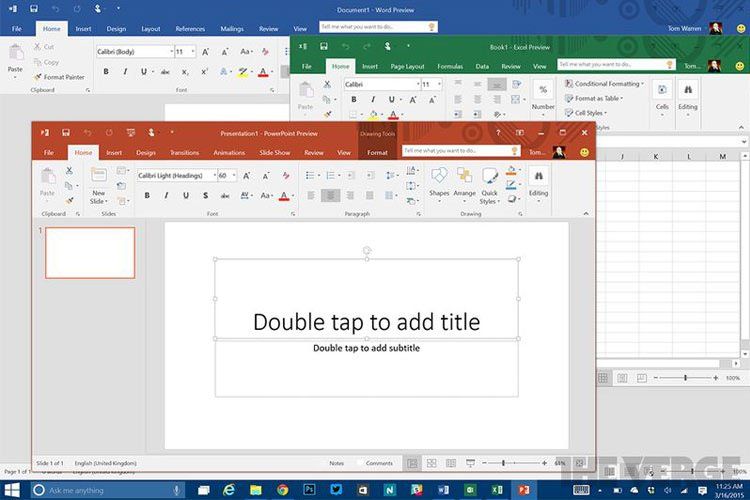Click the New Slide button

pyautogui.click(x=99, y=186)
